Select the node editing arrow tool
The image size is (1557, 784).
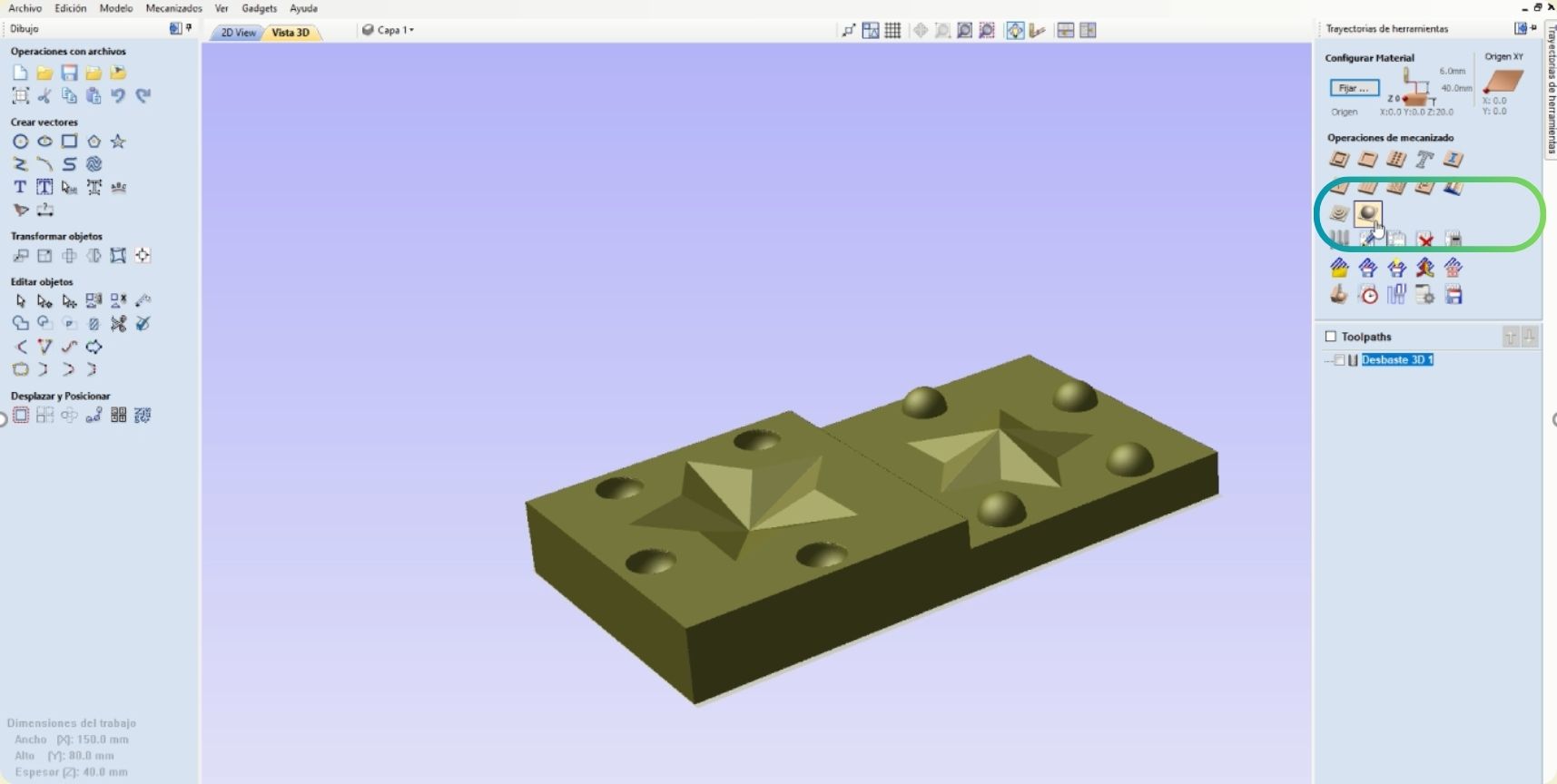(x=44, y=300)
